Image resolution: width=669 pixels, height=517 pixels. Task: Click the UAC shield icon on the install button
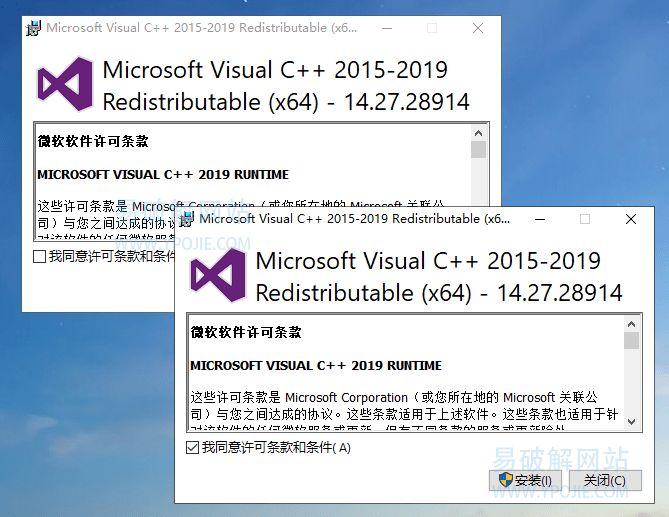tap(506, 480)
